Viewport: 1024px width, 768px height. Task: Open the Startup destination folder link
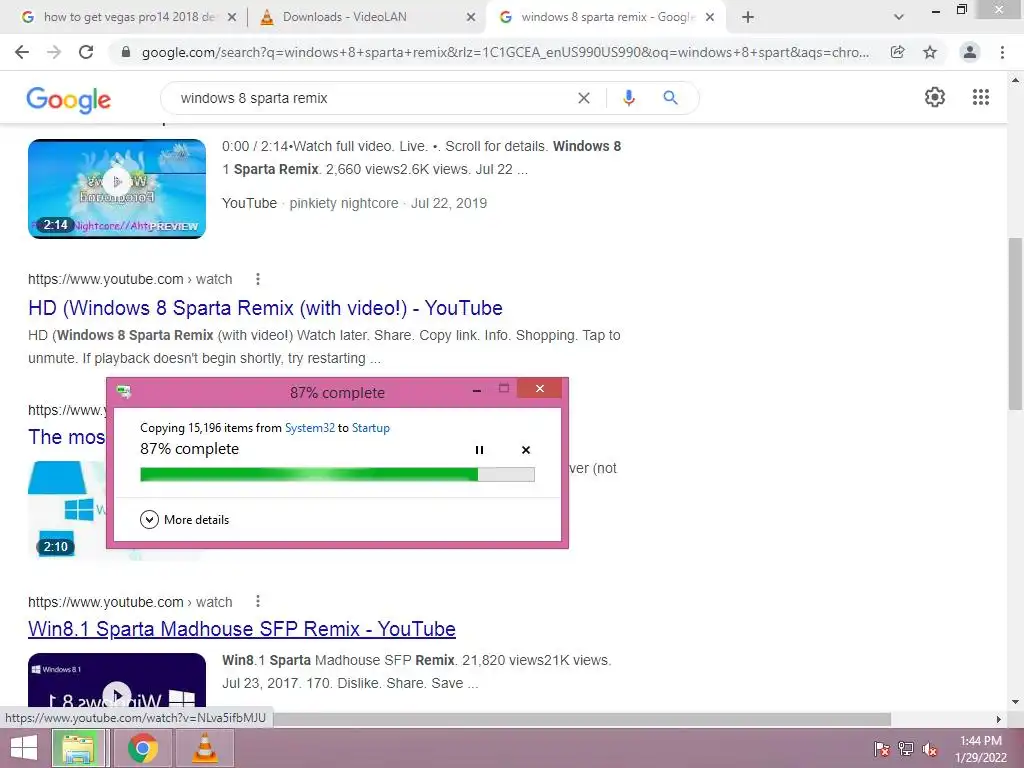[x=371, y=428]
